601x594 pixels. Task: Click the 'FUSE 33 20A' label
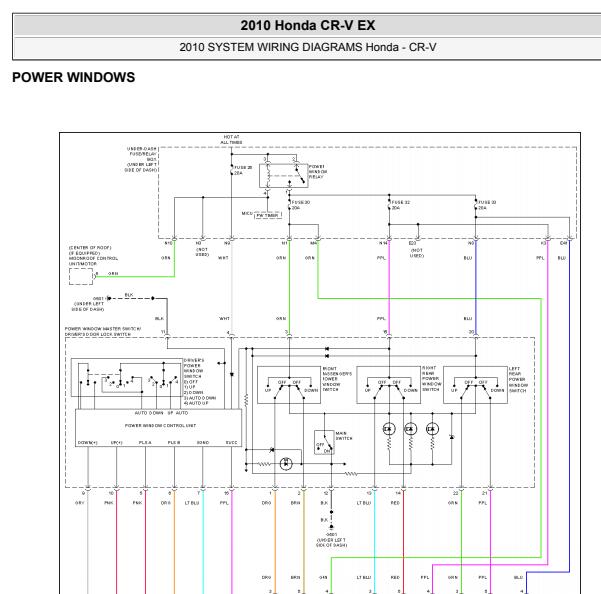[487, 205]
